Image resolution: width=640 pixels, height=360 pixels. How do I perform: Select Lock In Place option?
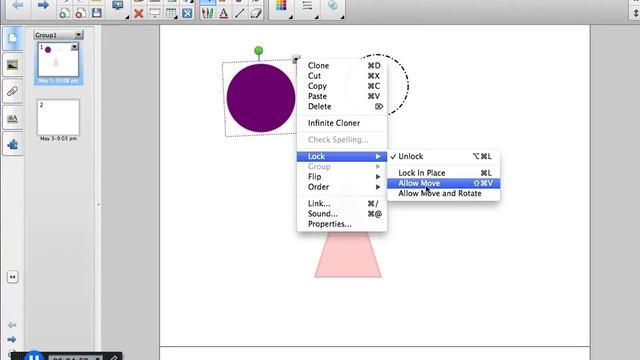coord(444,173)
